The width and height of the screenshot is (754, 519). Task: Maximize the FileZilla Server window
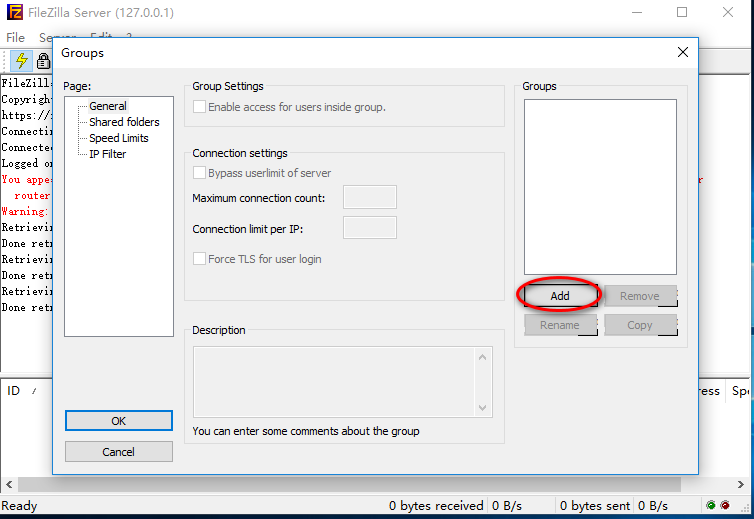pyautogui.click(x=682, y=12)
